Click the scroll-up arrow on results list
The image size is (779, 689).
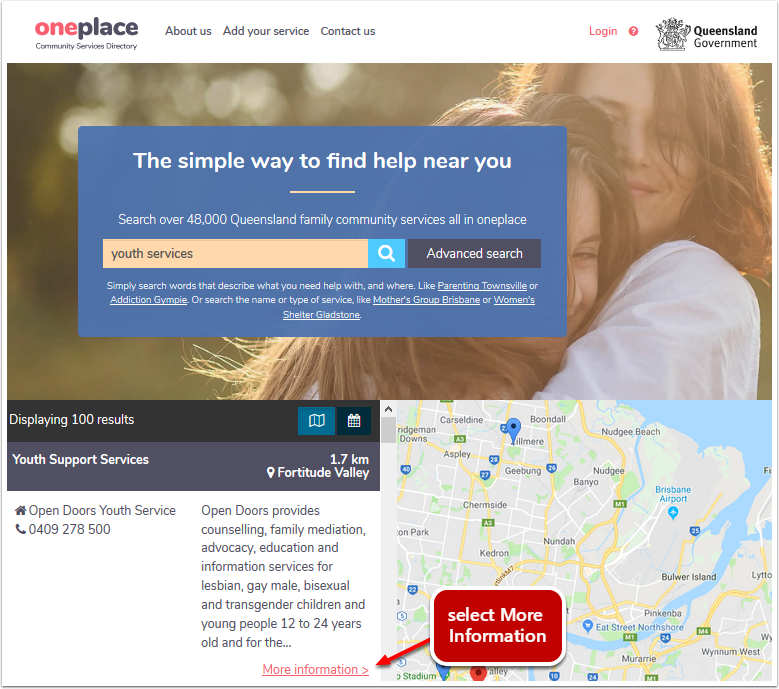coord(389,409)
